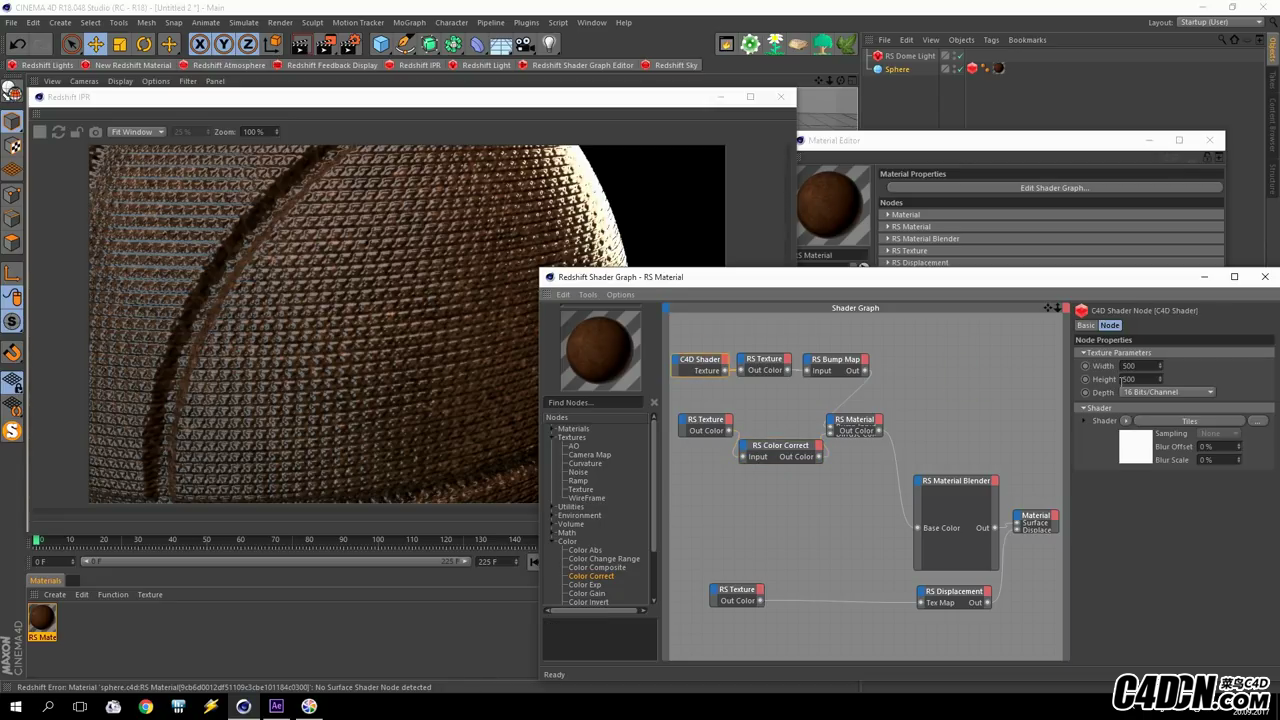The image size is (1280, 720).
Task: Add a Cube primitive object
Action: tap(381, 44)
